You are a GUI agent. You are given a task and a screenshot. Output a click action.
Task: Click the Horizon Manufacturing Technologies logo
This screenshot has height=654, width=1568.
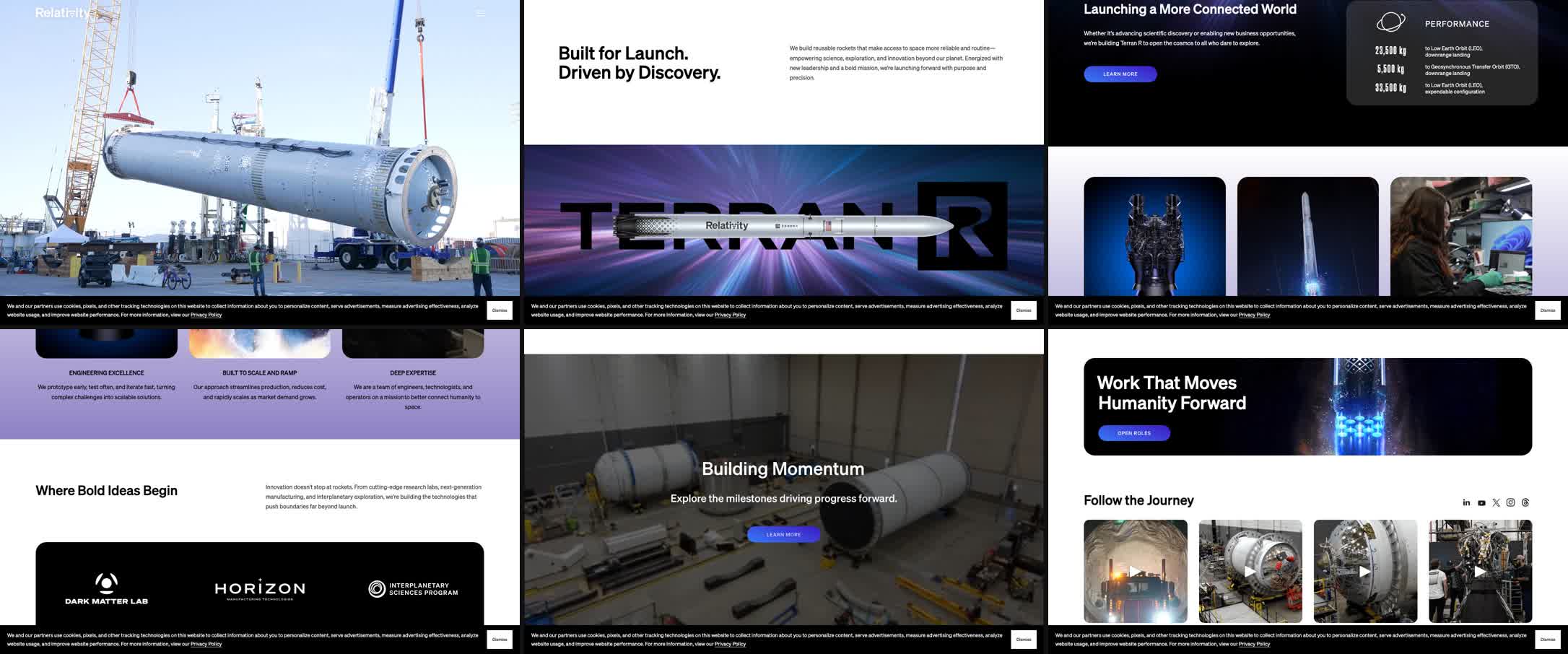coord(260,589)
